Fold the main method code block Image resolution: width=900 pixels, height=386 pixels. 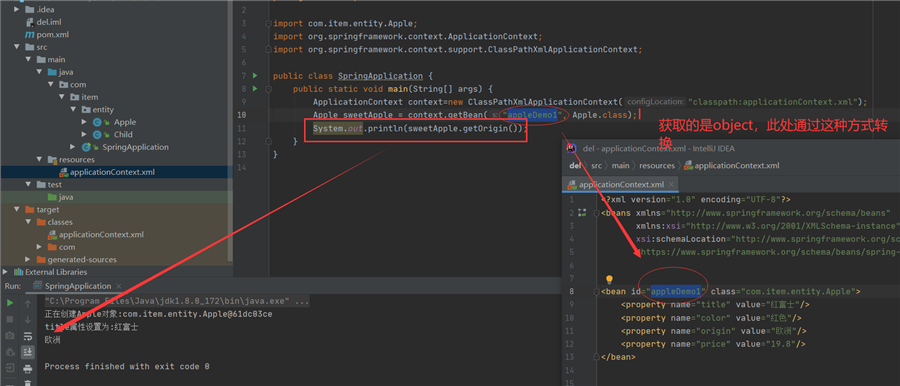coord(268,89)
